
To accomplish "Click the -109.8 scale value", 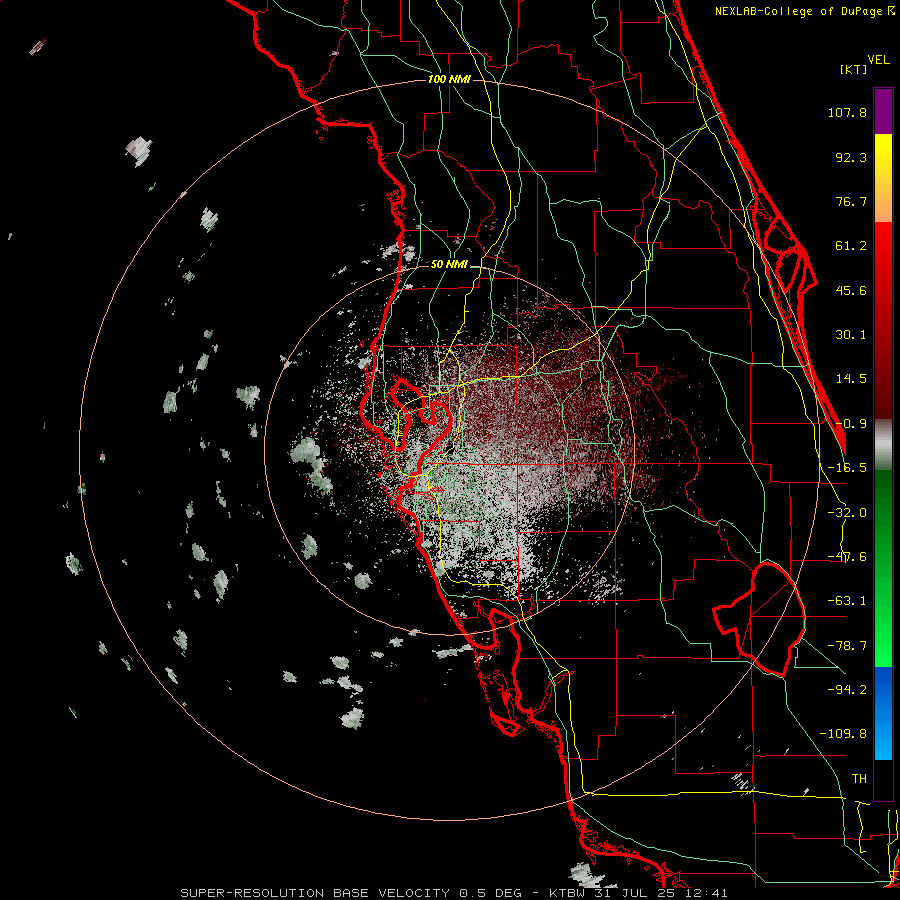I will (x=843, y=734).
